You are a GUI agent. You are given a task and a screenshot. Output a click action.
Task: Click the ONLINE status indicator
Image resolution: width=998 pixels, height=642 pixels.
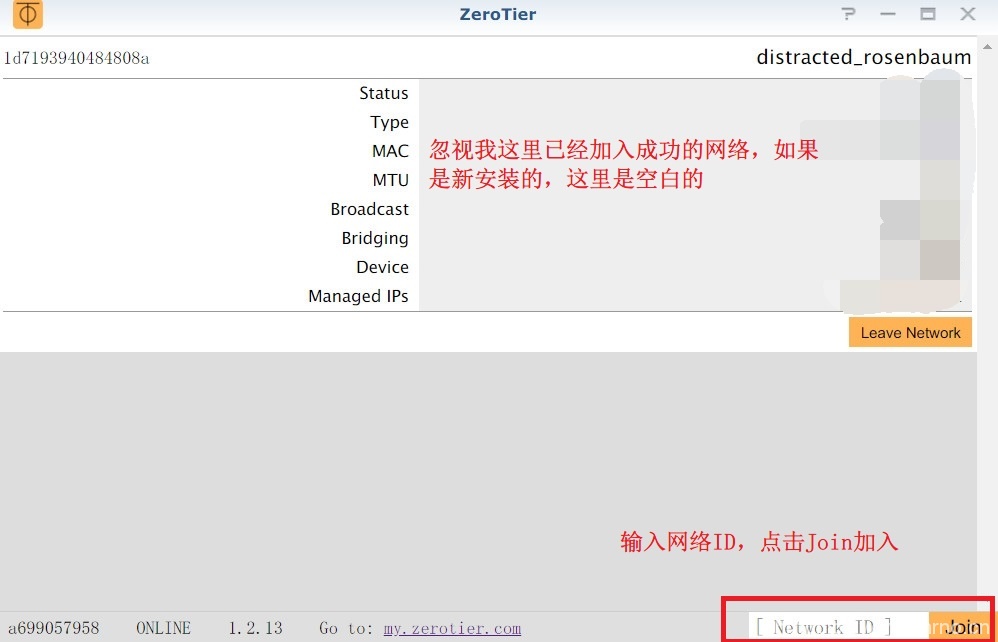point(163,628)
